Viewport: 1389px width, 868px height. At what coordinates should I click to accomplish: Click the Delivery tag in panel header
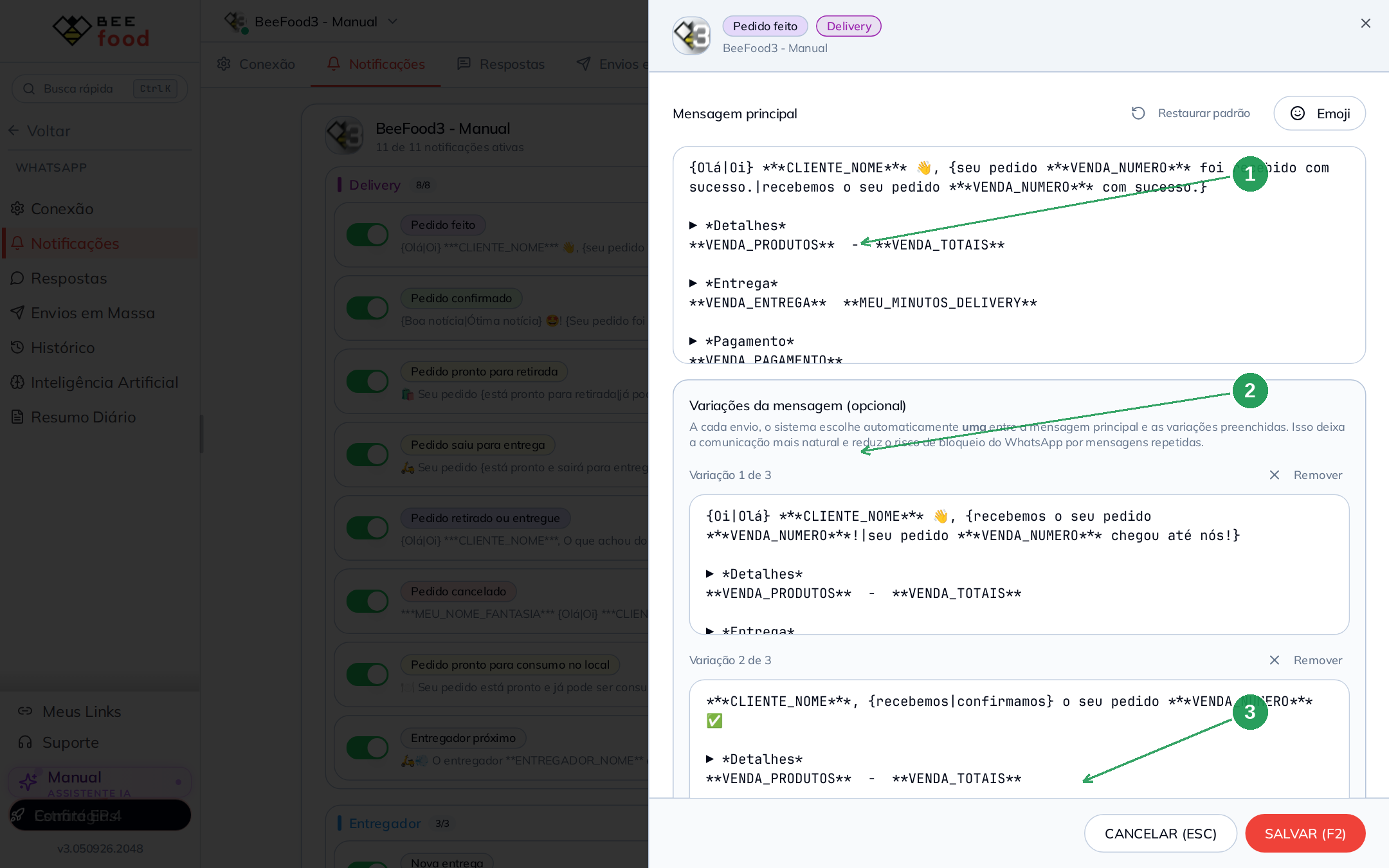click(849, 26)
